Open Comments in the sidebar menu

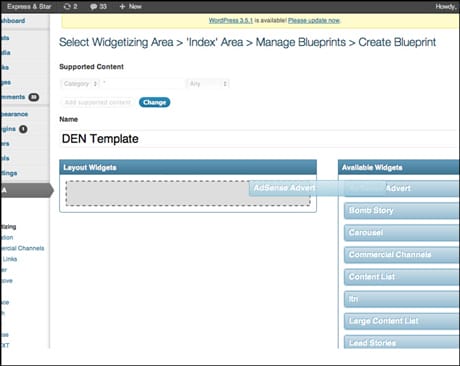(x=13, y=97)
